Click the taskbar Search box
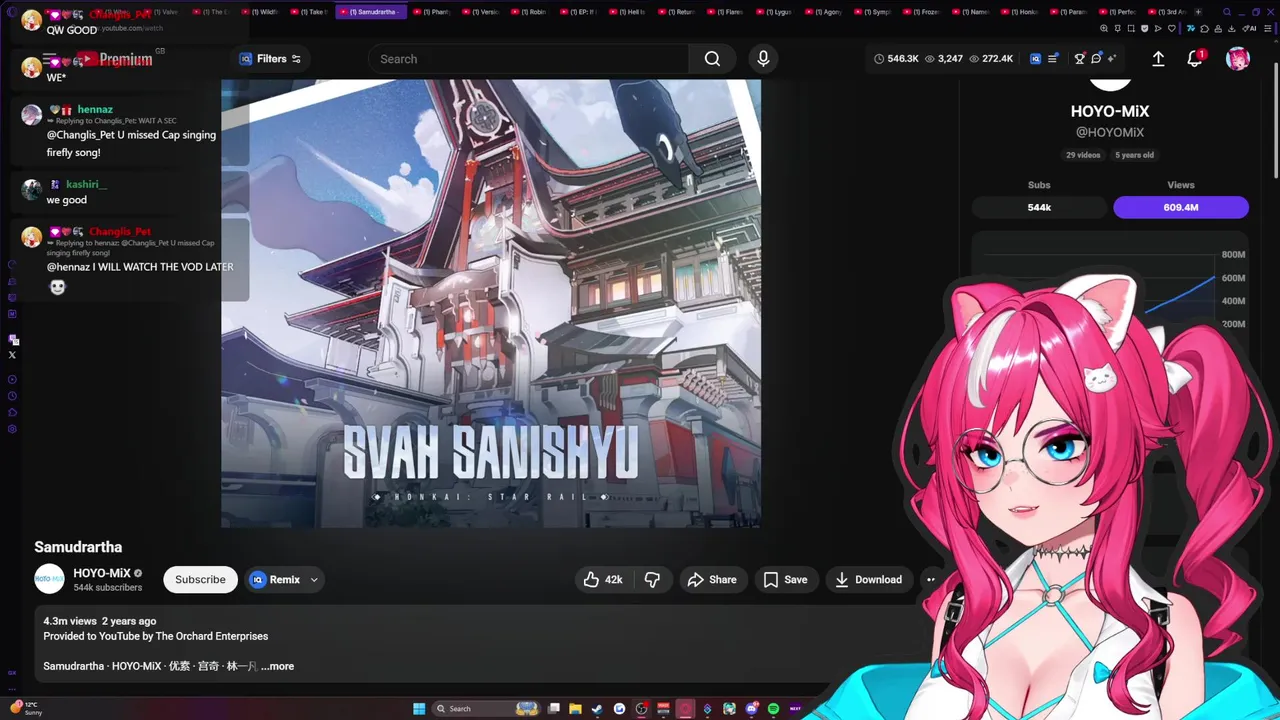 click(486, 709)
